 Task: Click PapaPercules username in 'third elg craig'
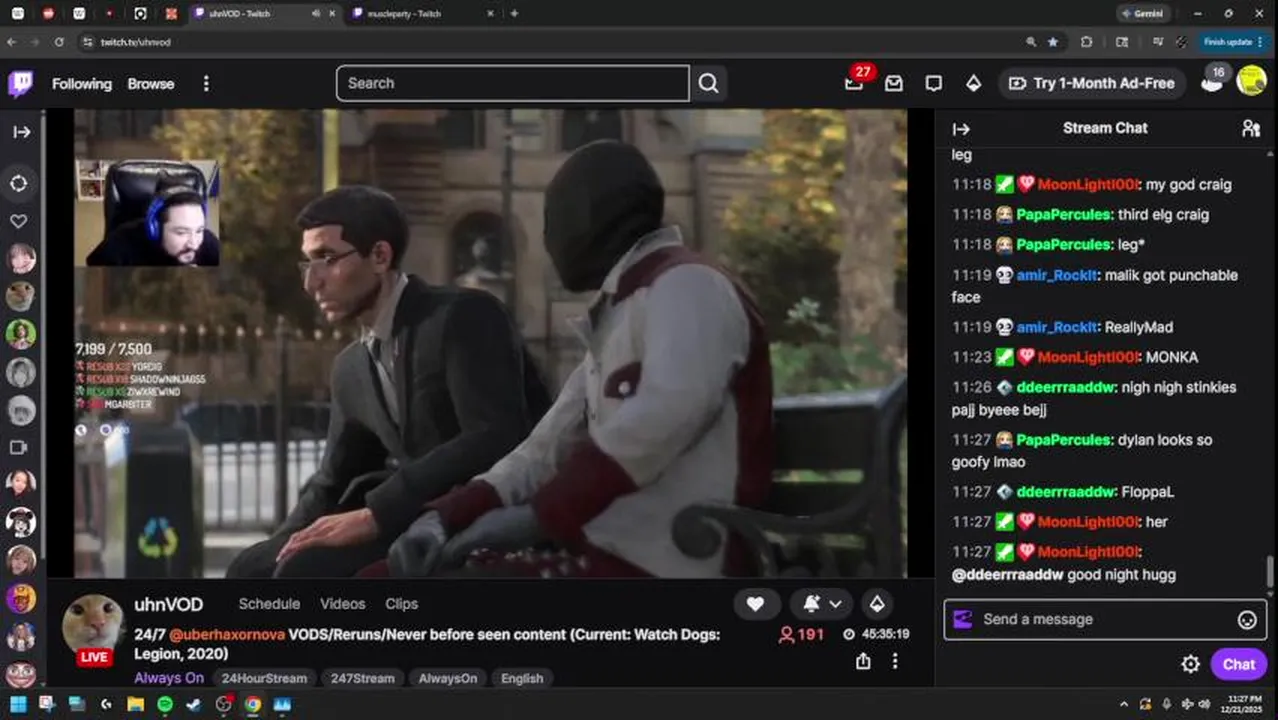coord(1064,215)
